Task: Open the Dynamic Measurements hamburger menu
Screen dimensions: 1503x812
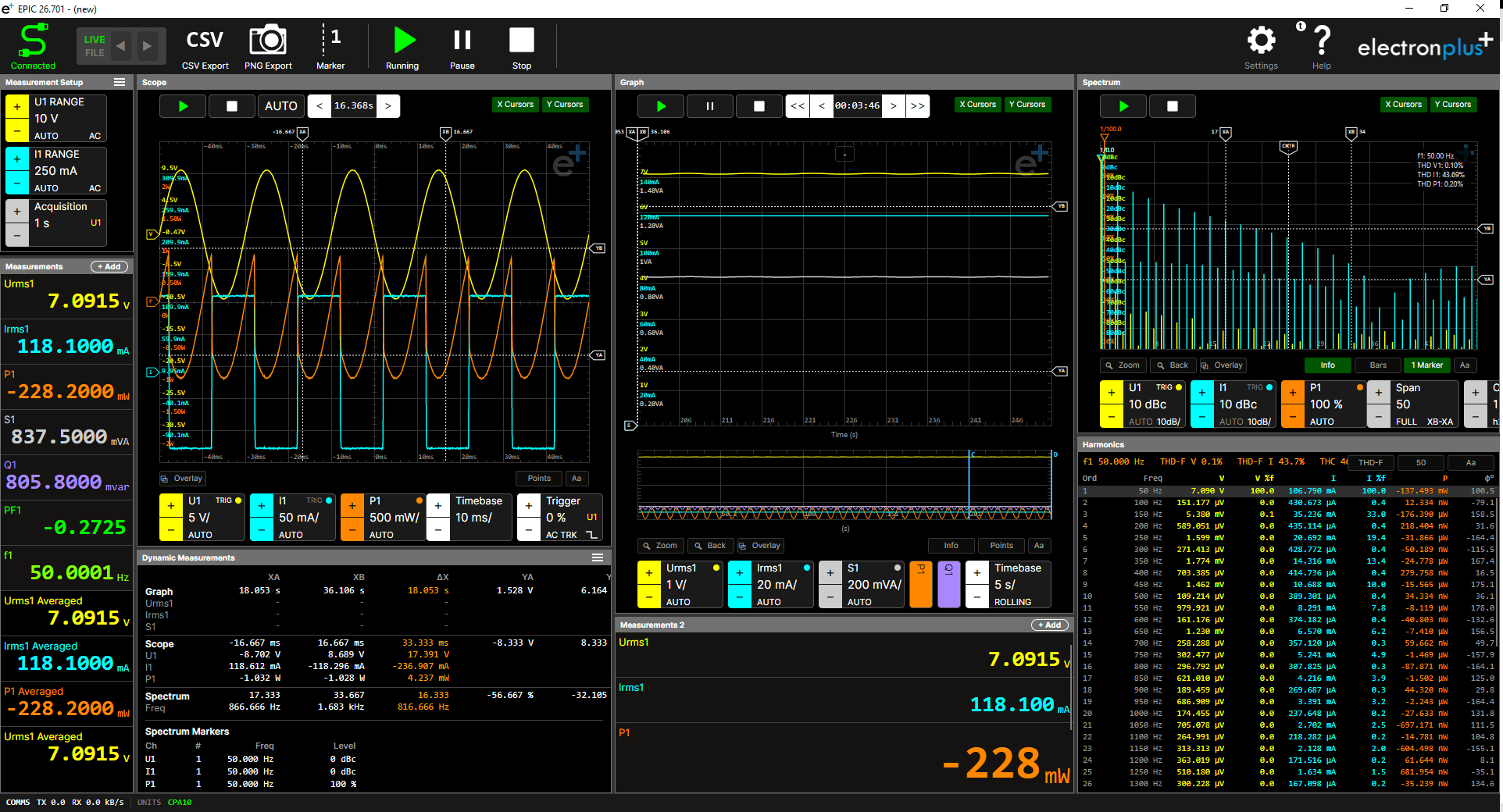Action: point(598,557)
